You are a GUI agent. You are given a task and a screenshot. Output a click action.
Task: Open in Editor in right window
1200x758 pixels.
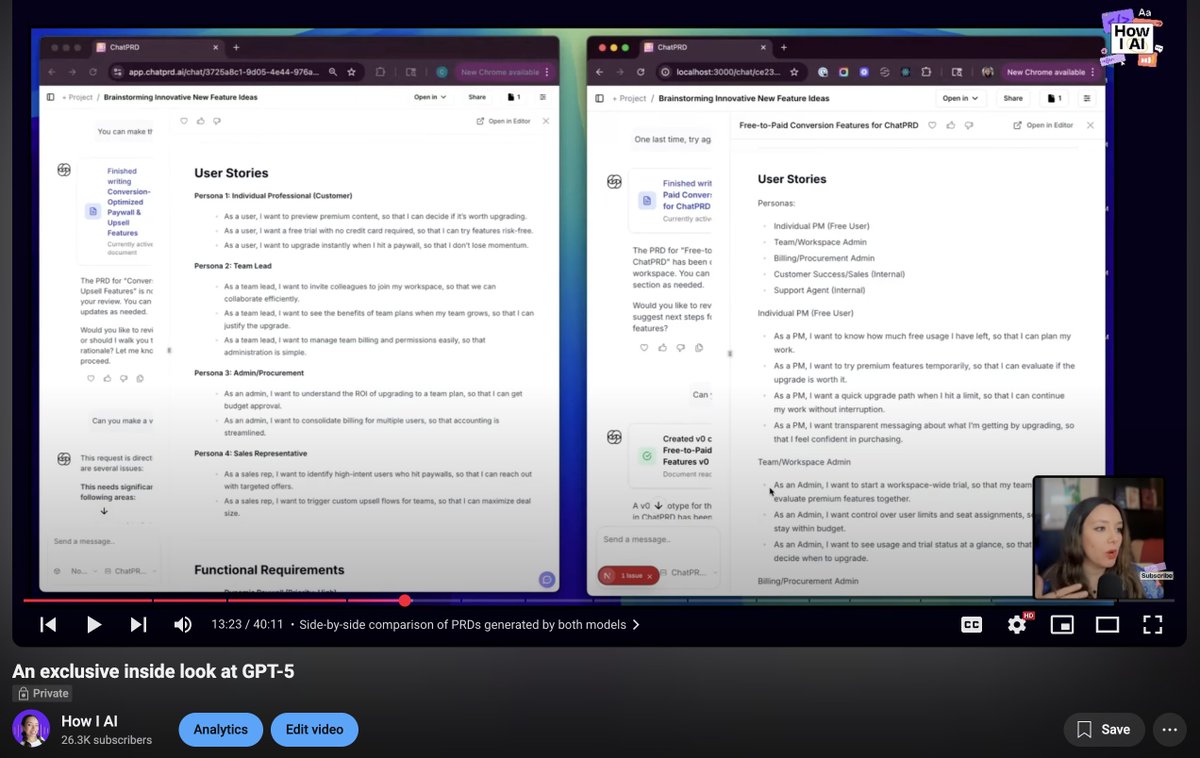click(x=1043, y=125)
